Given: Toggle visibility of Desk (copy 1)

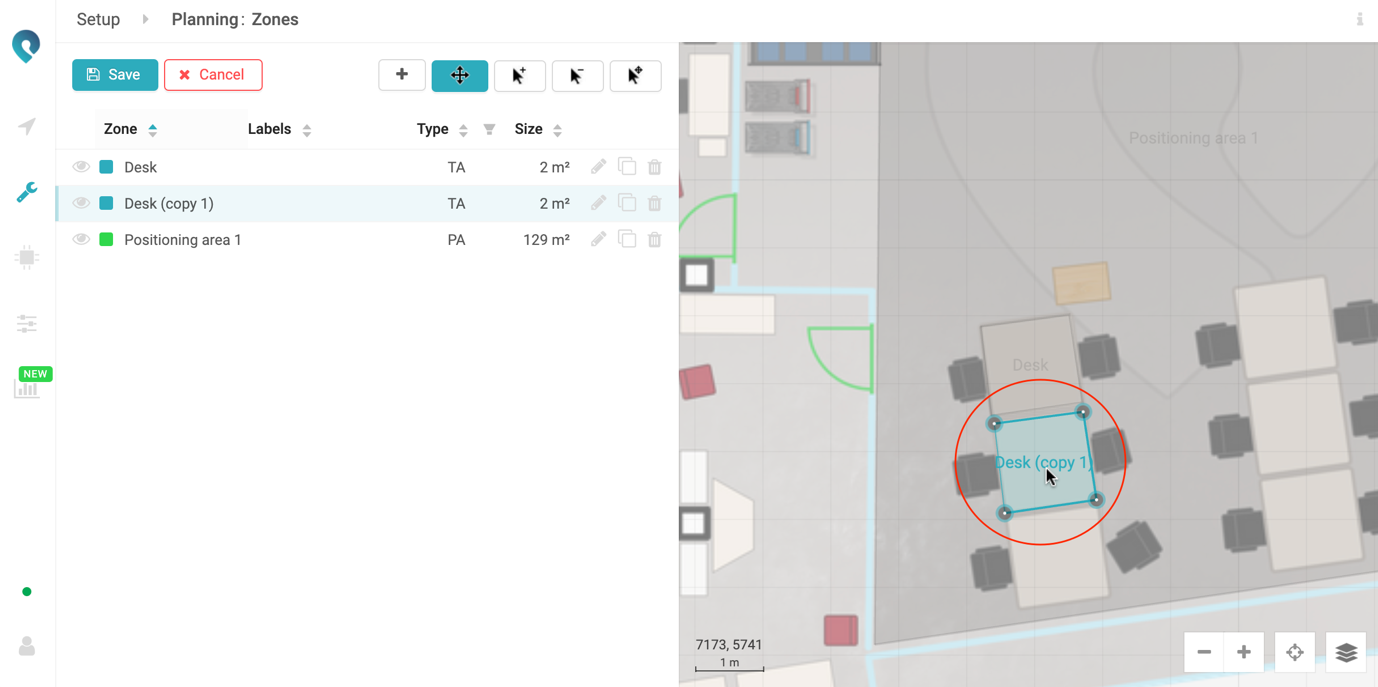Looking at the screenshot, I should (x=81, y=203).
